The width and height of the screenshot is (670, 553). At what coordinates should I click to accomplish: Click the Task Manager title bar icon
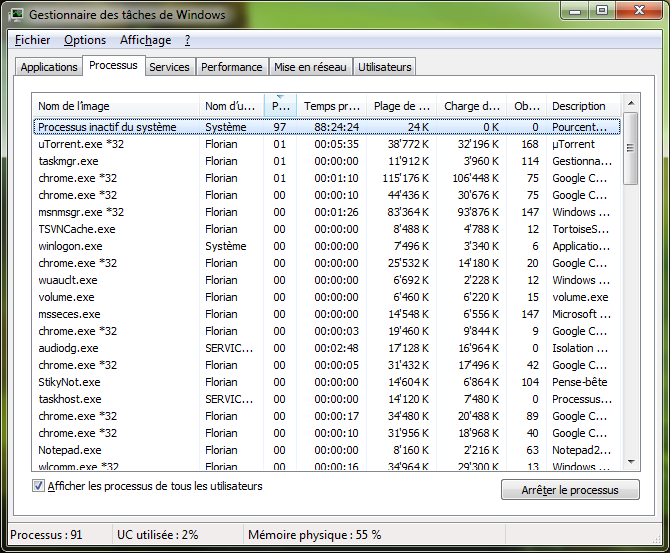coord(17,15)
